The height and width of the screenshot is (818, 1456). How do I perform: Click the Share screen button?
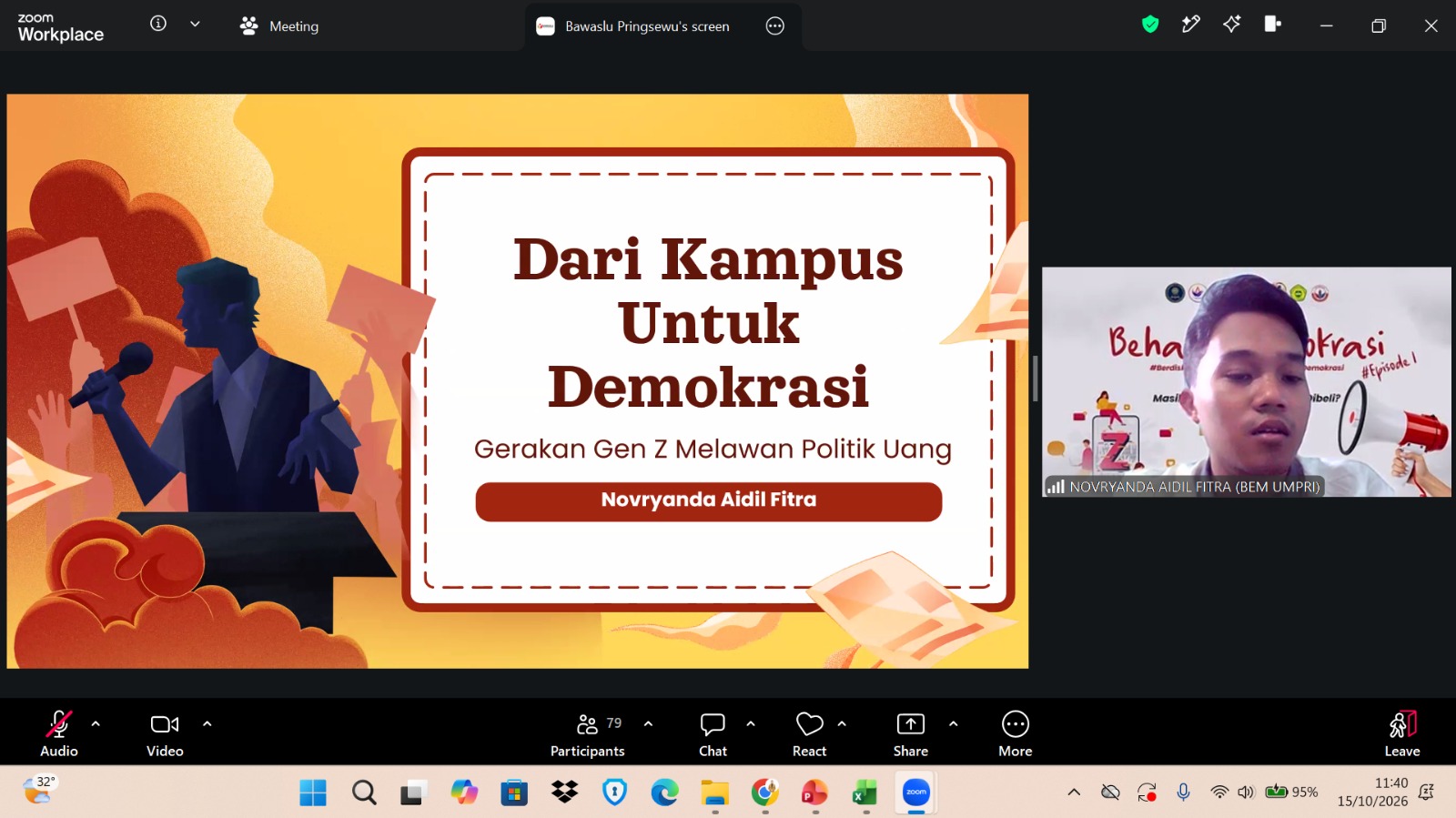pos(911,733)
